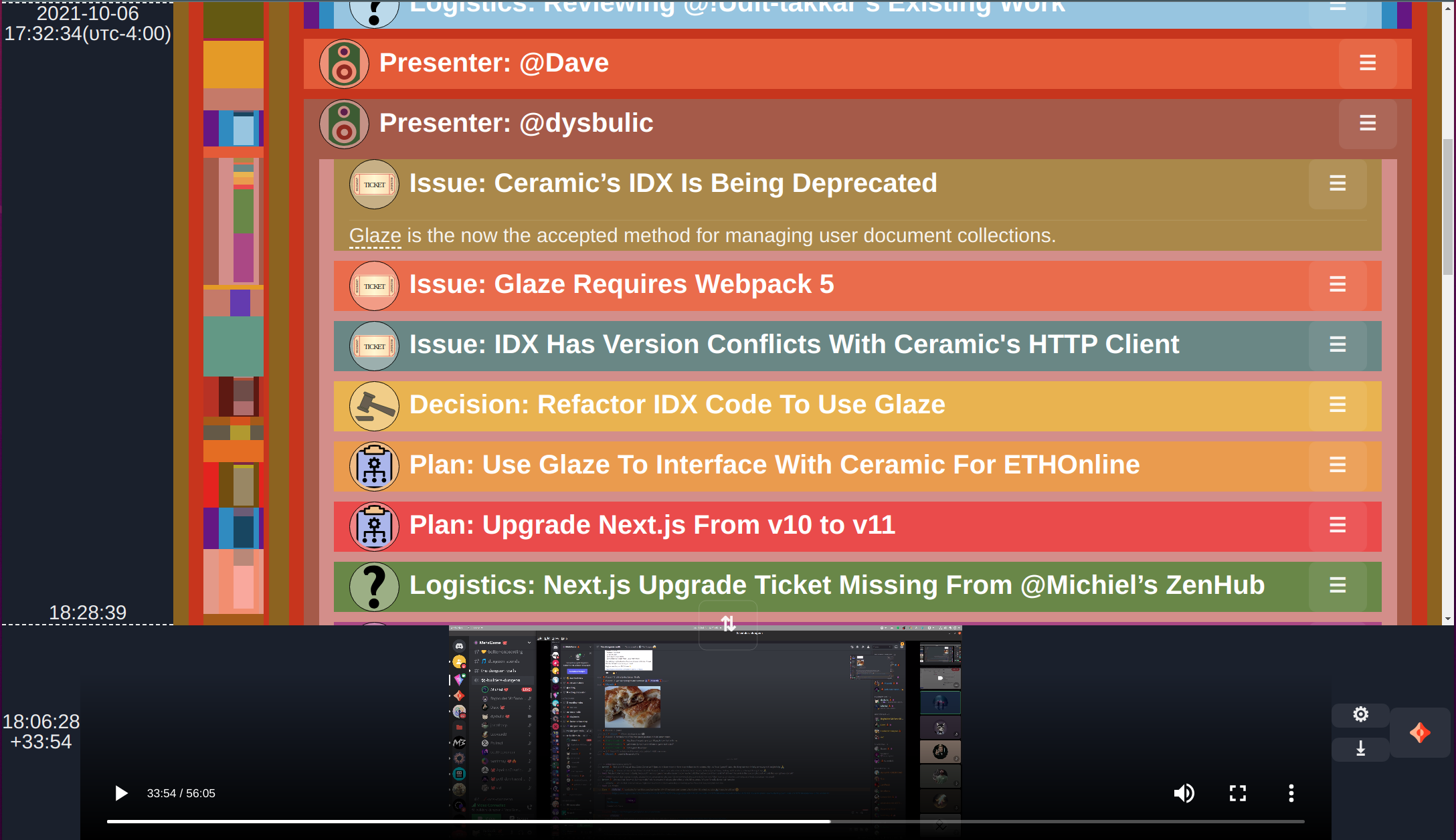
Task: Toggle mute with the volume icon
Action: pyautogui.click(x=1184, y=793)
